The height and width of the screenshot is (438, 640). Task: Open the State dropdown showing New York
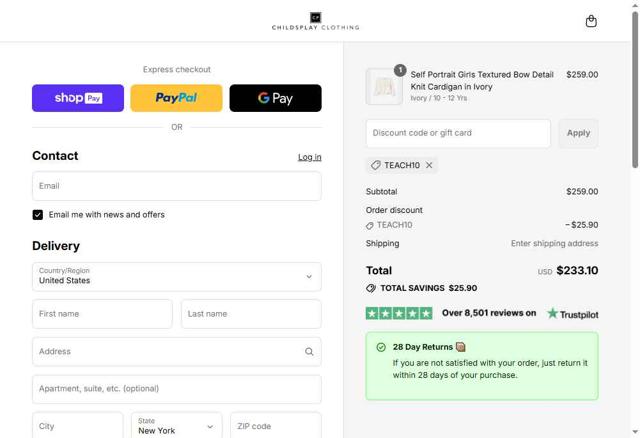click(x=177, y=426)
